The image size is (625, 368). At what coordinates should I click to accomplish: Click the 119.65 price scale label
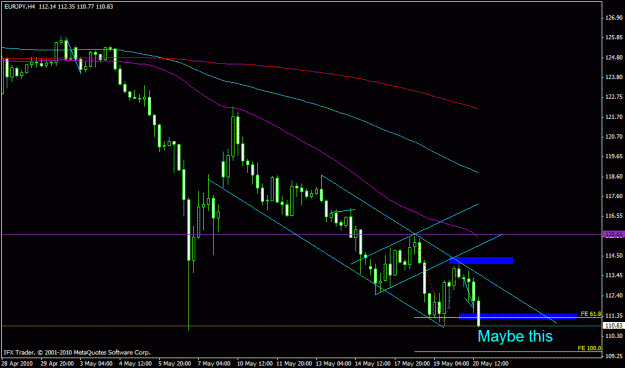(614, 156)
